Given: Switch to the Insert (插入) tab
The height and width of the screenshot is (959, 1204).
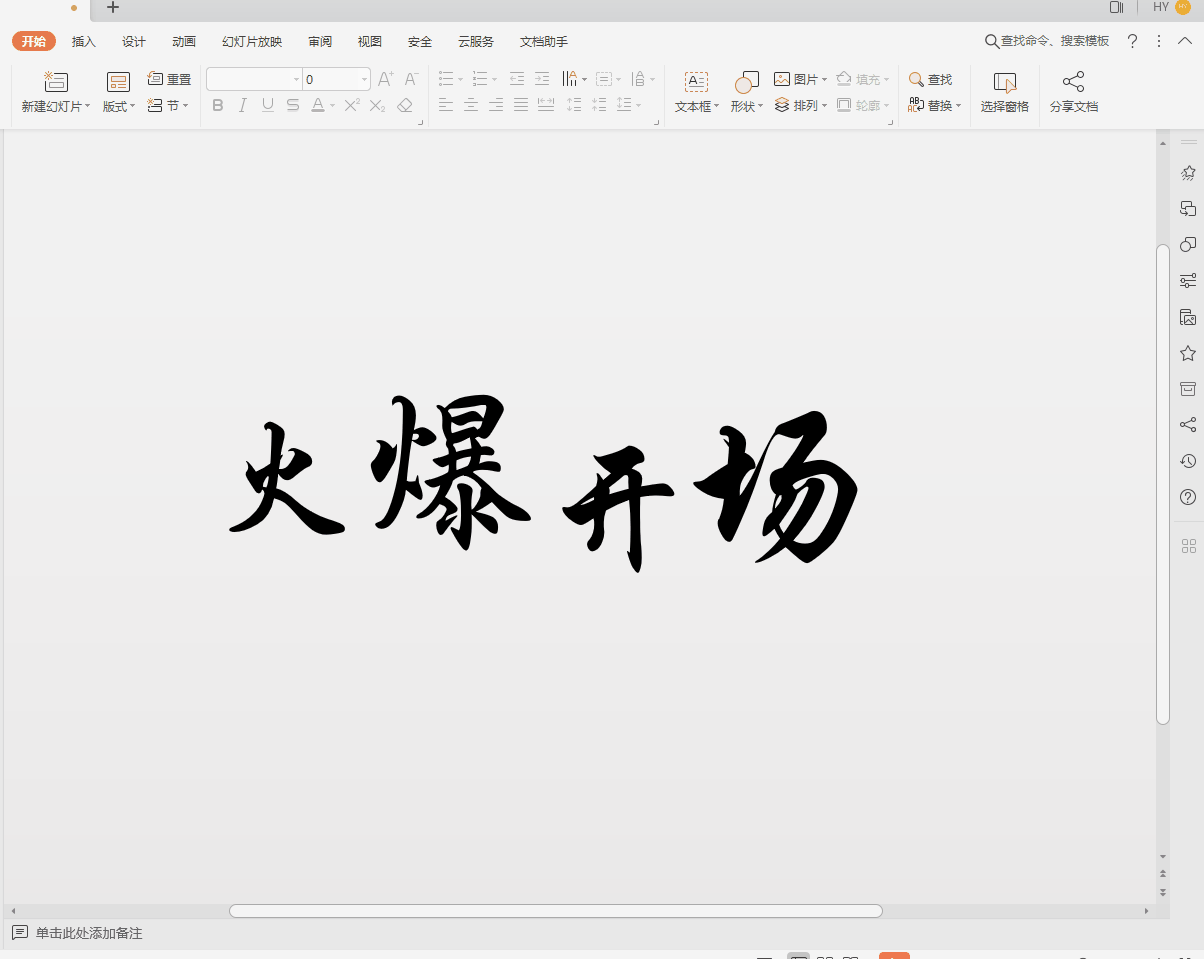Looking at the screenshot, I should pyautogui.click(x=84, y=42).
